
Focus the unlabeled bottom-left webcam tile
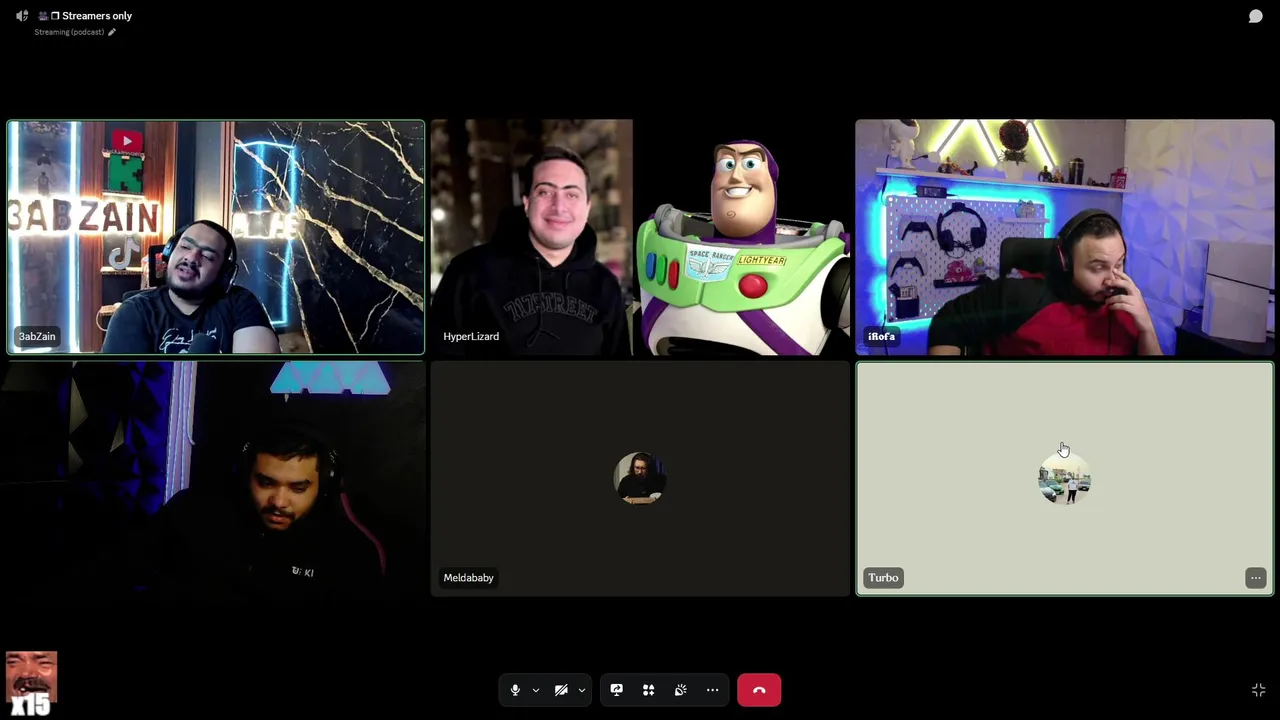216,479
